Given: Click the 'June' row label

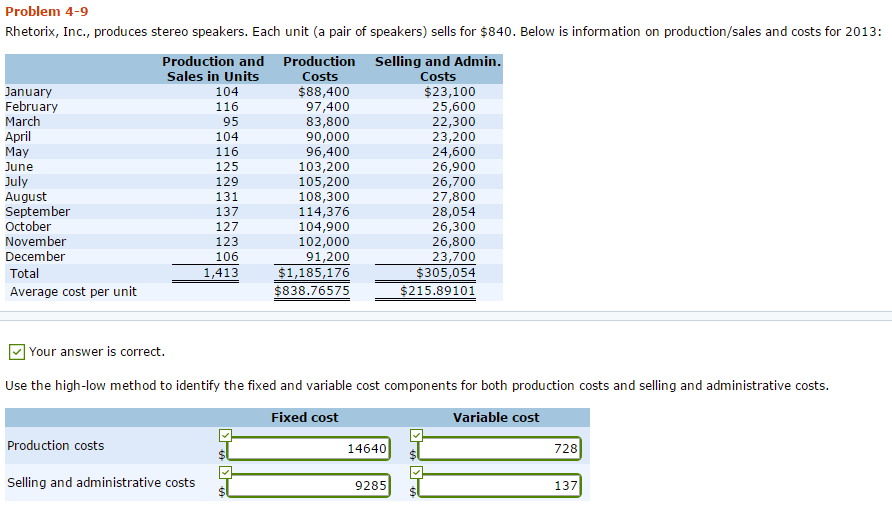Looking at the screenshot, I should 19,167.
